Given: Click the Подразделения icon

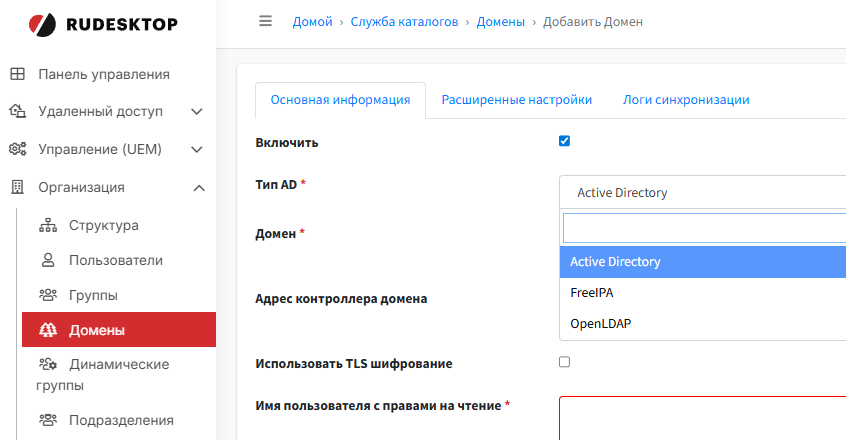Looking at the screenshot, I should pyautogui.click(x=48, y=420).
